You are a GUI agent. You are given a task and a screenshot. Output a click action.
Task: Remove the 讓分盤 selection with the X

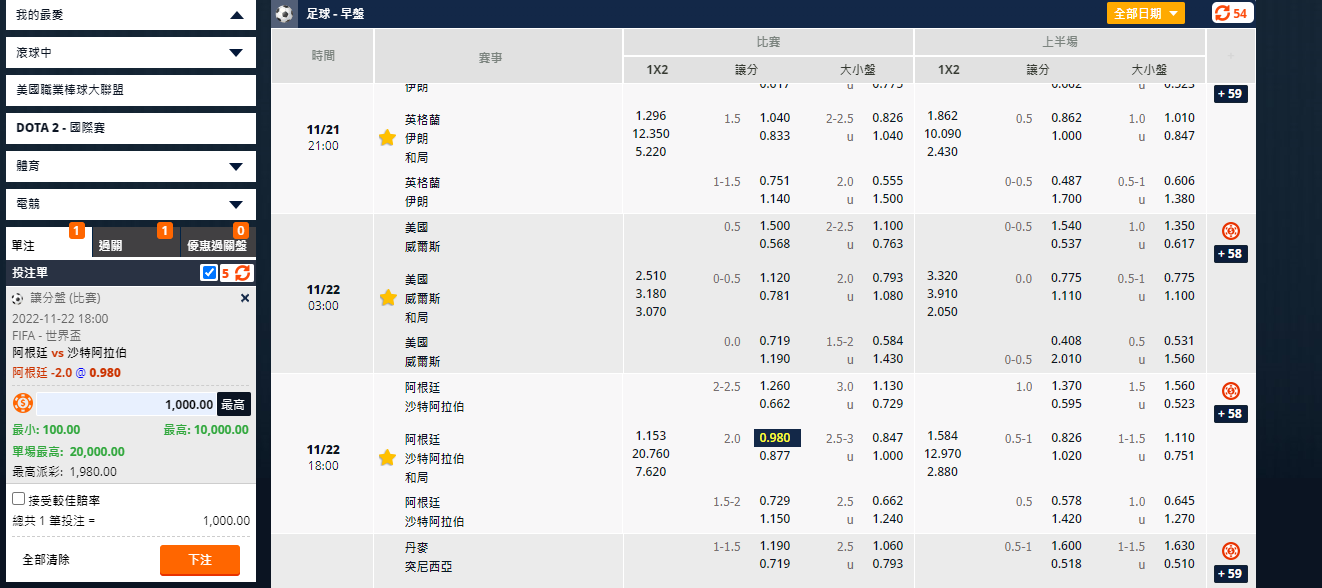coord(245,297)
